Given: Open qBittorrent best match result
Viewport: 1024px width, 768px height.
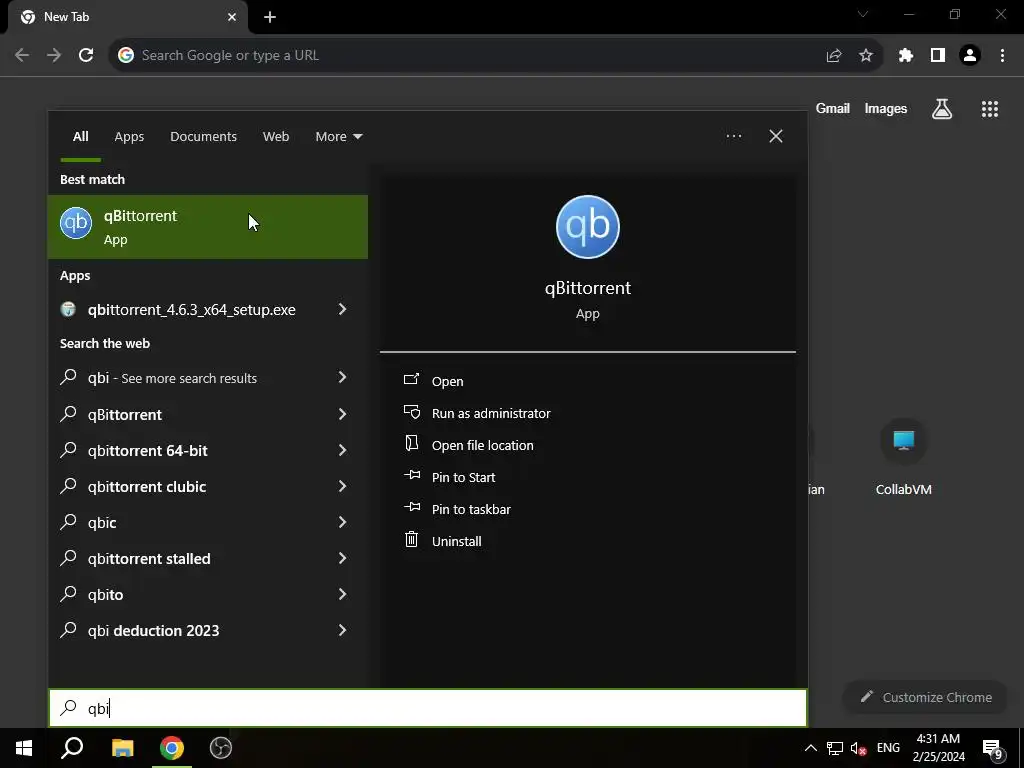Looking at the screenshot, I should [208, 227].
